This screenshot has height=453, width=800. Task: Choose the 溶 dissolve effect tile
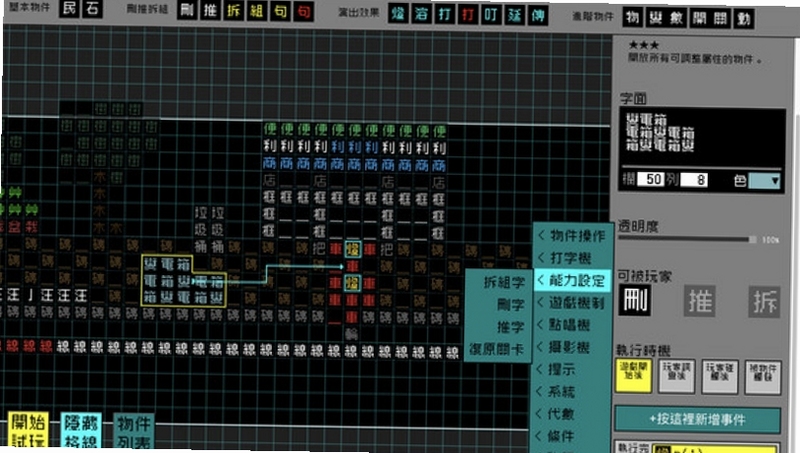pos(421,14)
